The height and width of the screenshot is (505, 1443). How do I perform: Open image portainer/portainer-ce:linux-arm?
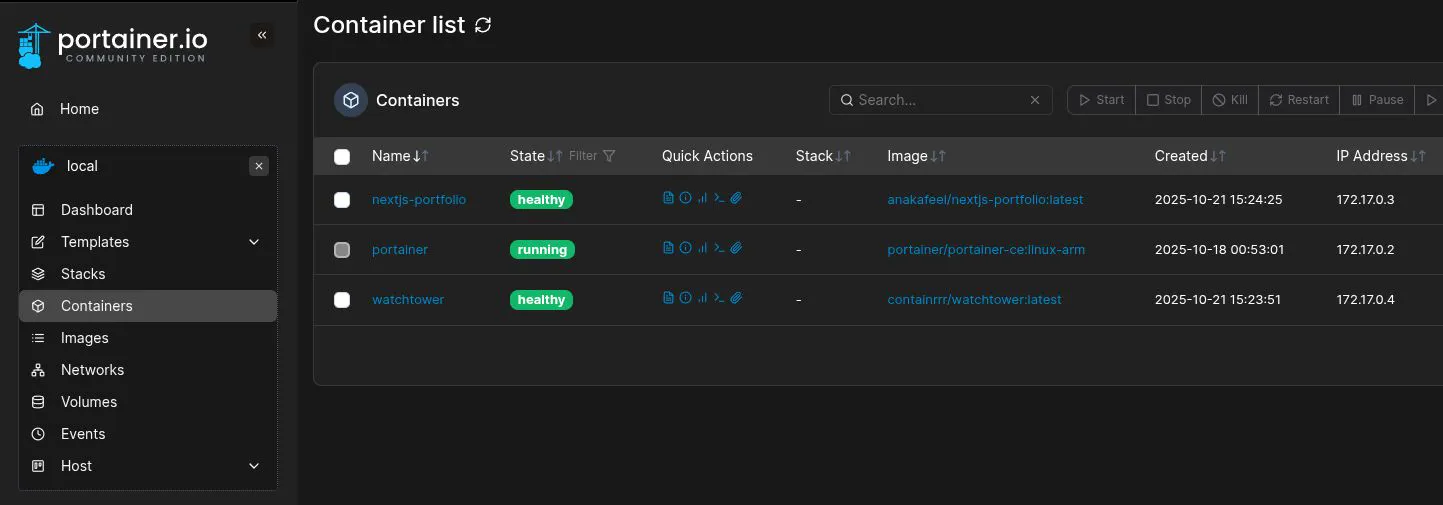point(986,250)
